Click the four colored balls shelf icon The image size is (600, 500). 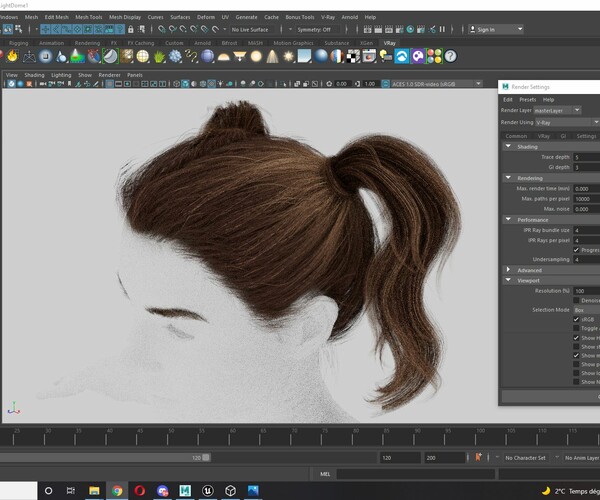tap(434, 56)
